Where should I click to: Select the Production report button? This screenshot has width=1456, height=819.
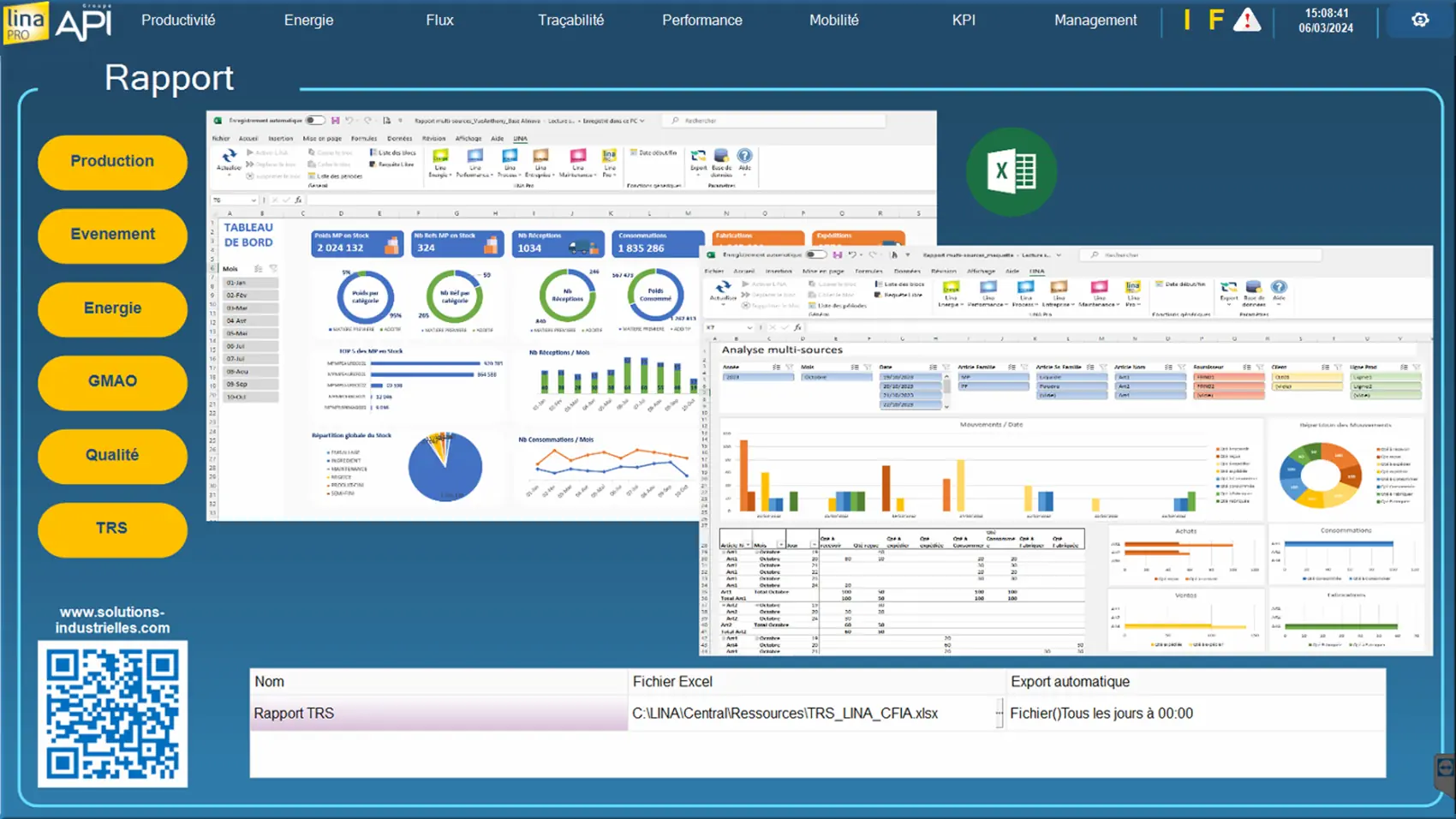click(112, 161)
